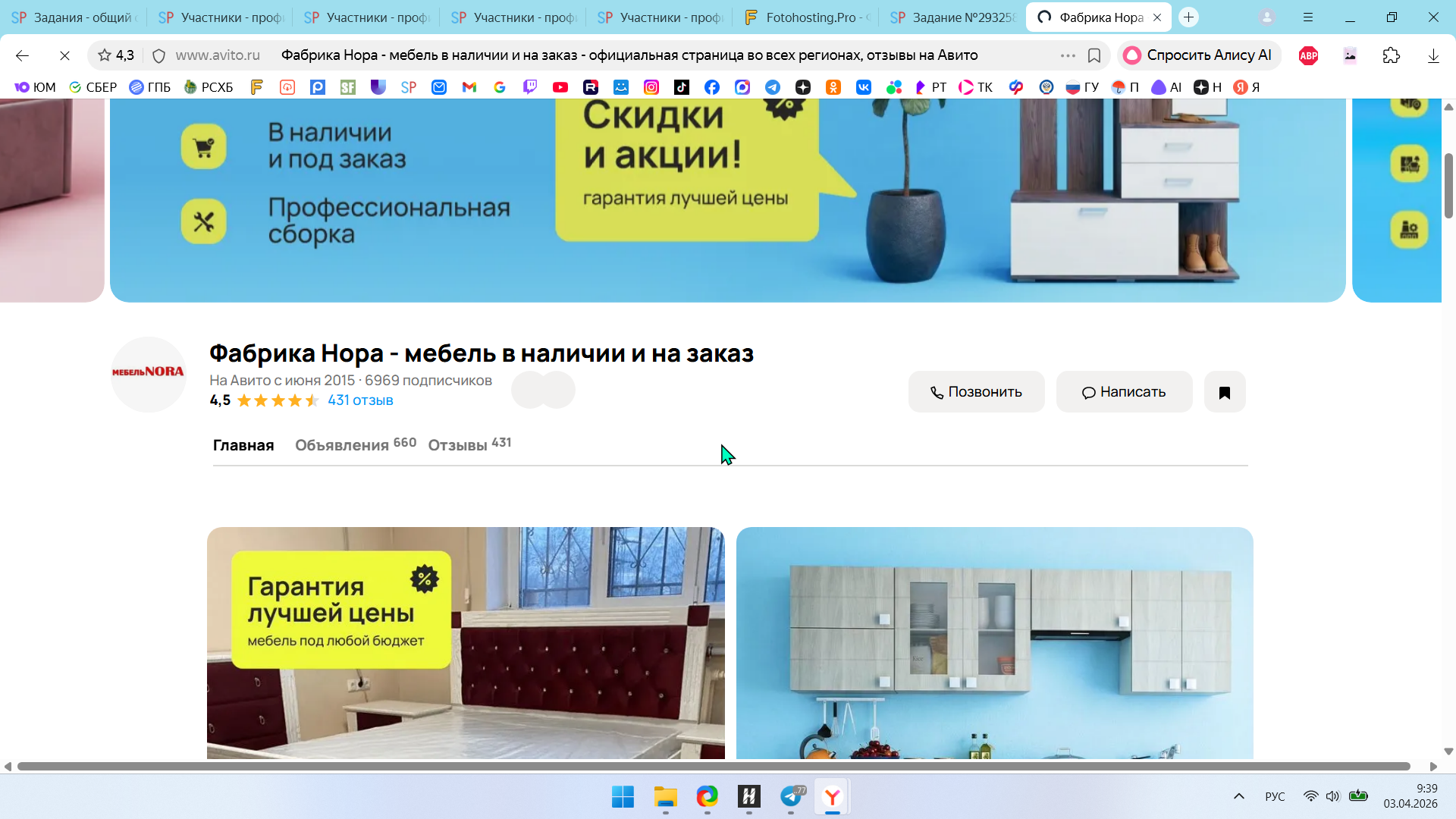
Task: Open the three-dots menu in address bar
Action: tap(1068, 55)
